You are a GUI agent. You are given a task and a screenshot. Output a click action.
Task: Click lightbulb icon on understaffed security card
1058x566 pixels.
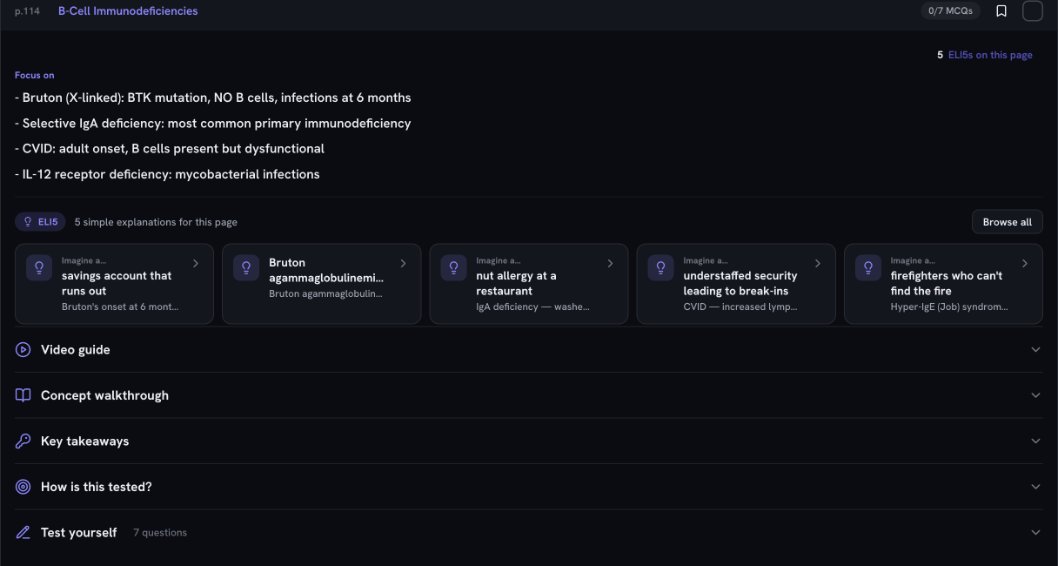pyautogui.click(x=661, y=267)
